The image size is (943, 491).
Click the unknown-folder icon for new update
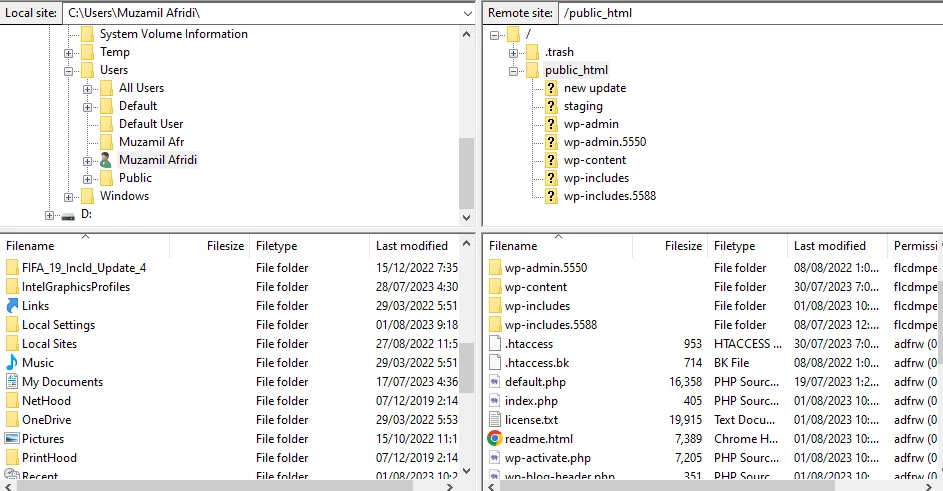coord(551,88)
